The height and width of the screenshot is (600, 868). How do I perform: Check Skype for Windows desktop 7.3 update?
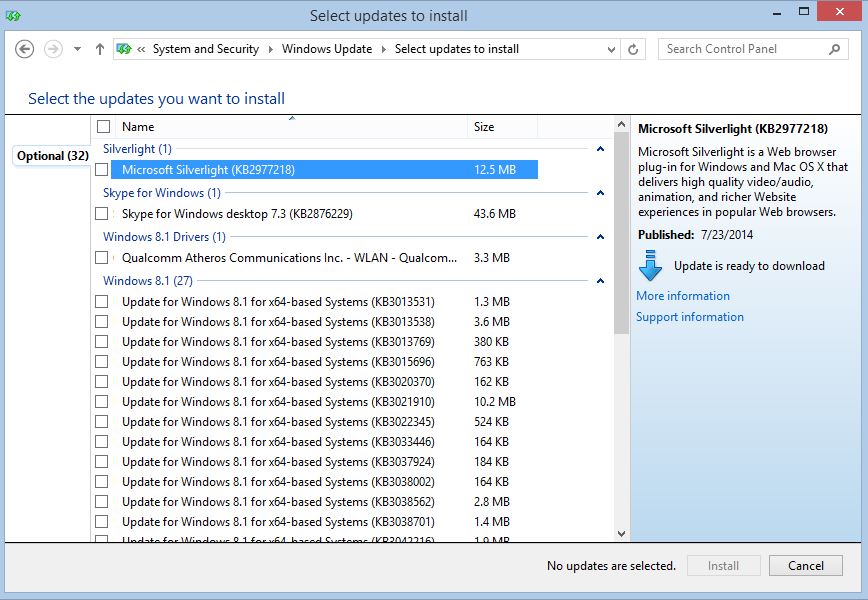pyautogui.click(x=102, y=214)
